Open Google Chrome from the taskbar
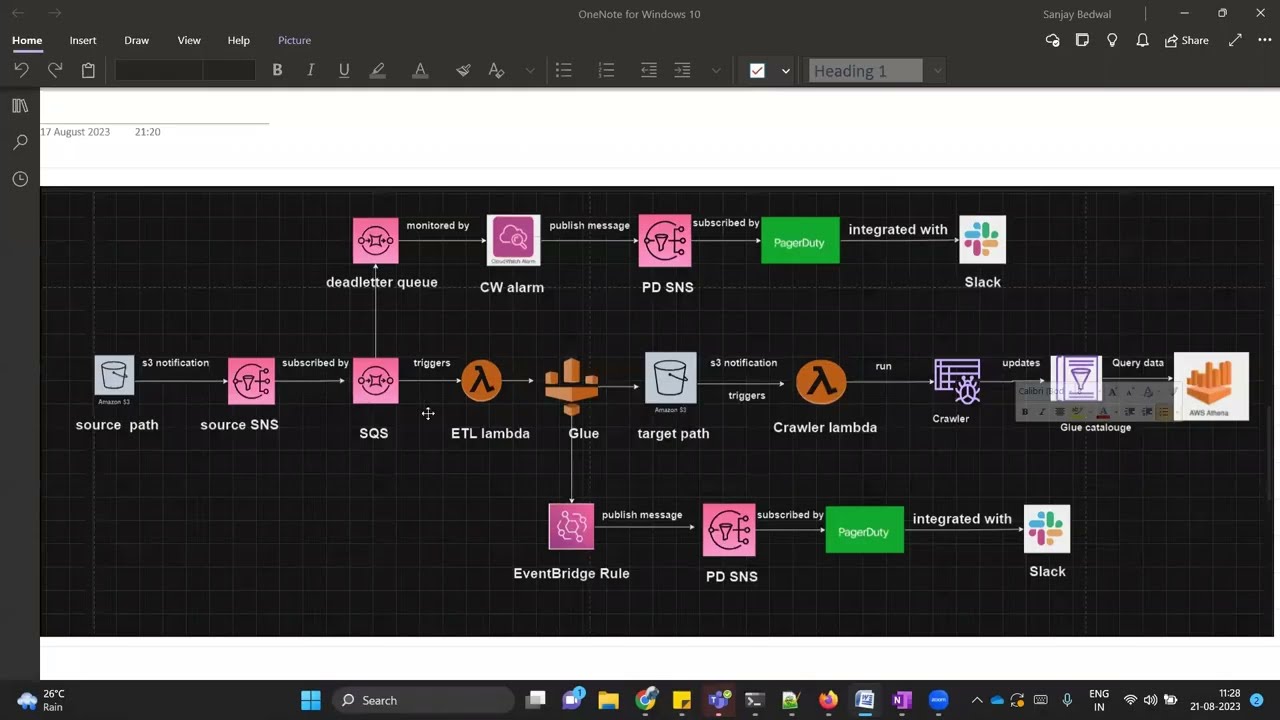Image resolution: width=1280 pixels, height=720 pixels. pyautogui.click(x=646, y=700)
